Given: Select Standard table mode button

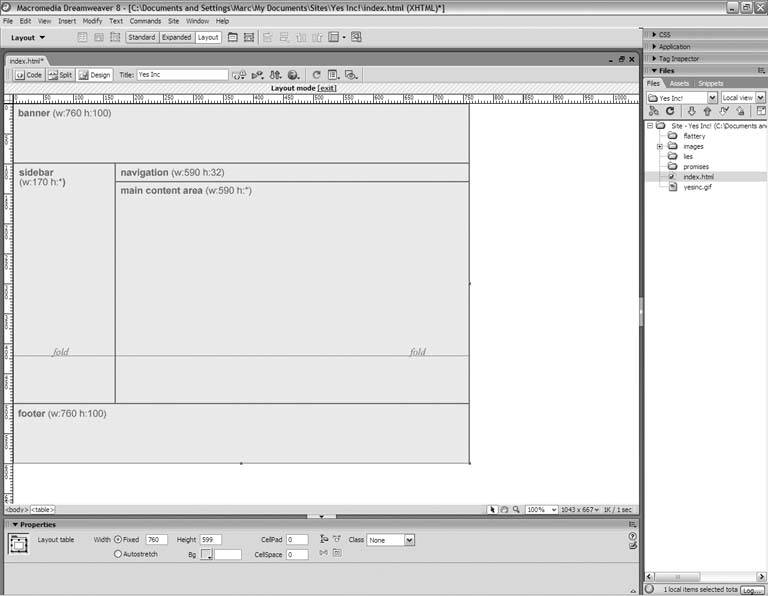Looking at the screenshot, I should tap(142, 37).
